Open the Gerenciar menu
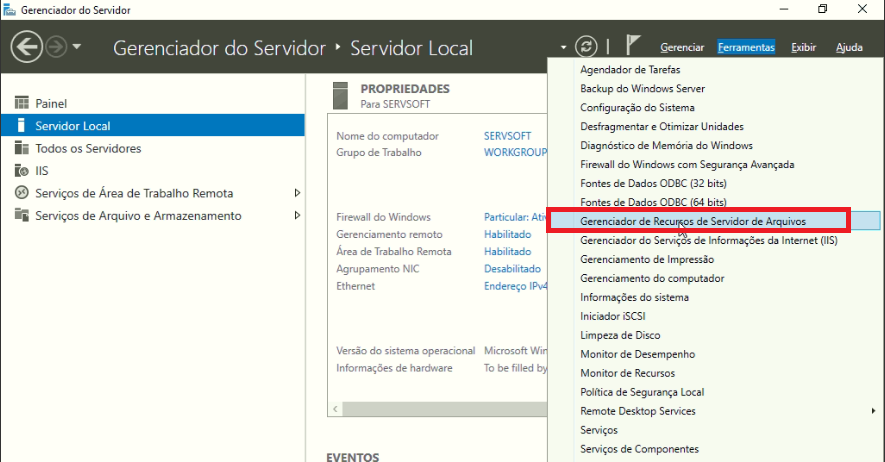The height and width of the screenshot is (462, 885). [x=682, y=48]
